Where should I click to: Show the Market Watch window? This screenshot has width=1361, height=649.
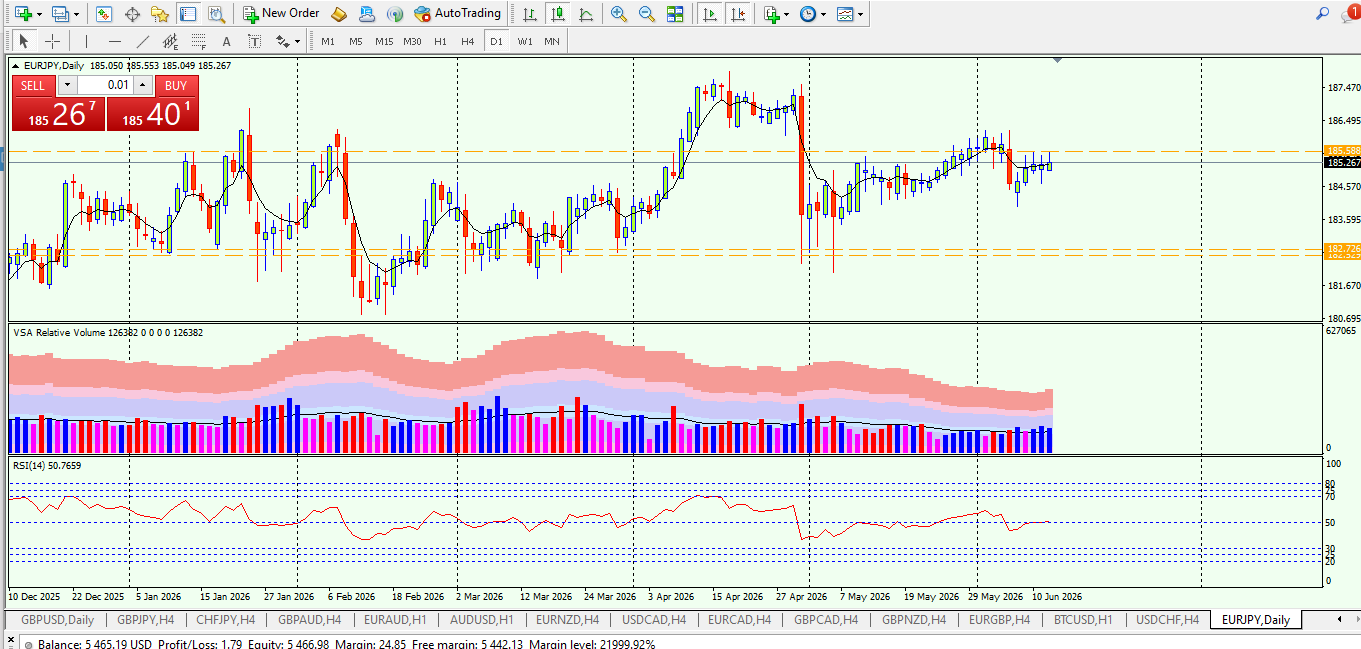pyautogui.click(x=104, y=13)
